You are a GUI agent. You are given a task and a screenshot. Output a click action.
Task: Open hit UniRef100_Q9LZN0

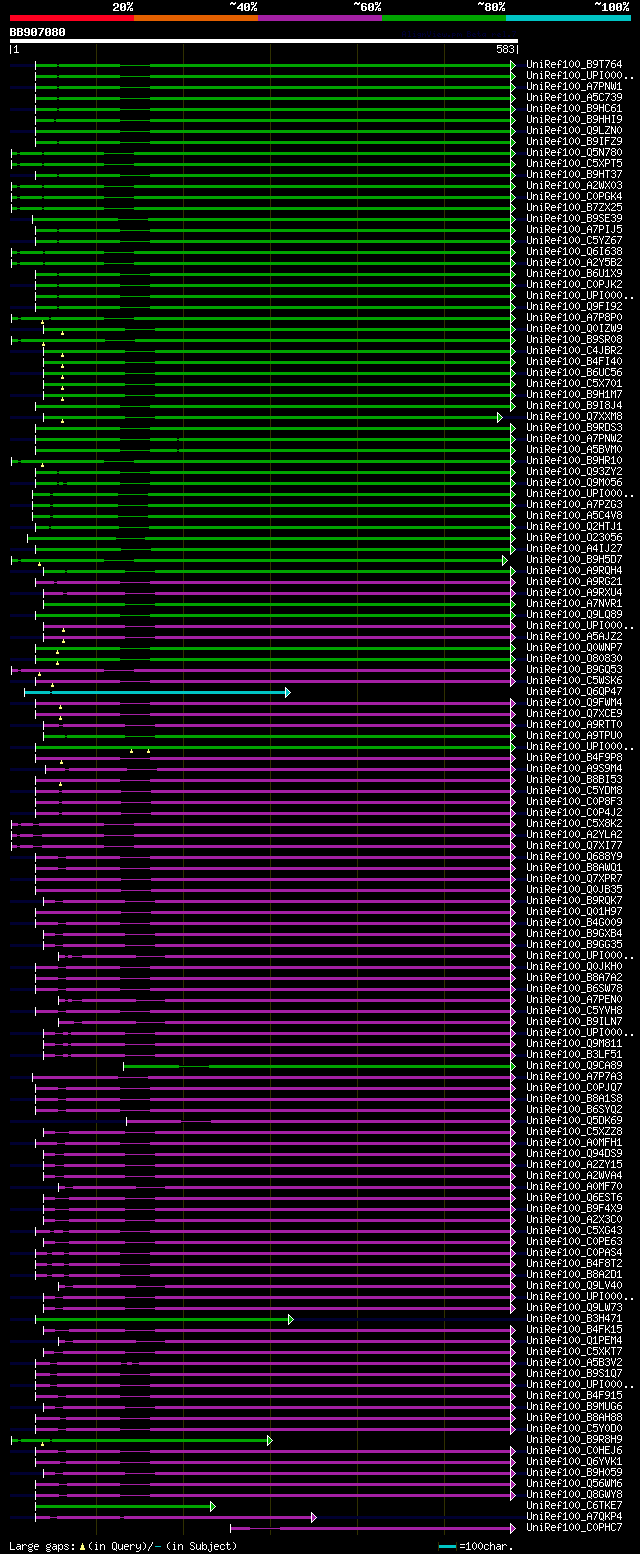coord(574,131)
